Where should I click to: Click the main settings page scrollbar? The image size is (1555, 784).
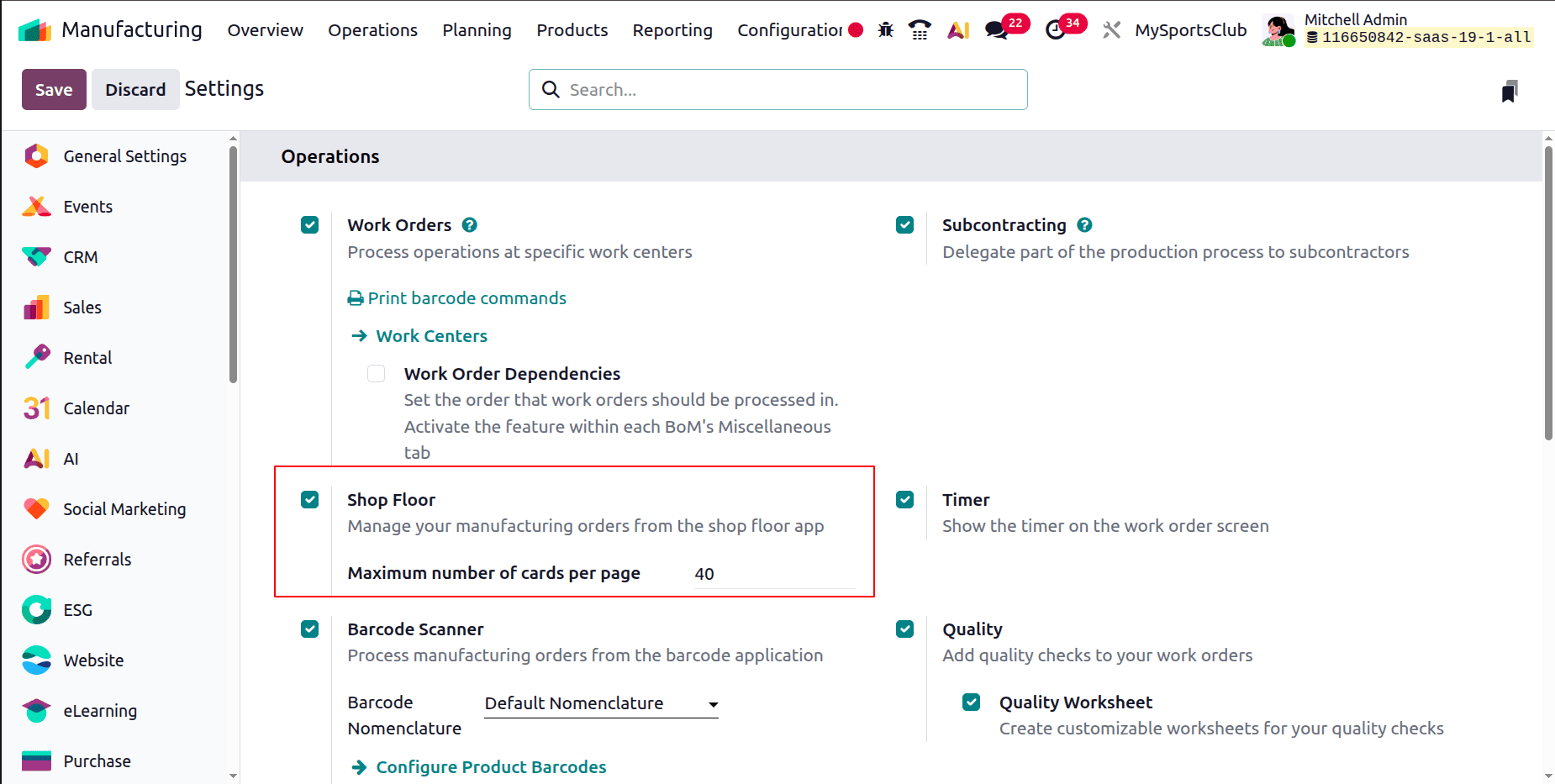point(1548,292)
